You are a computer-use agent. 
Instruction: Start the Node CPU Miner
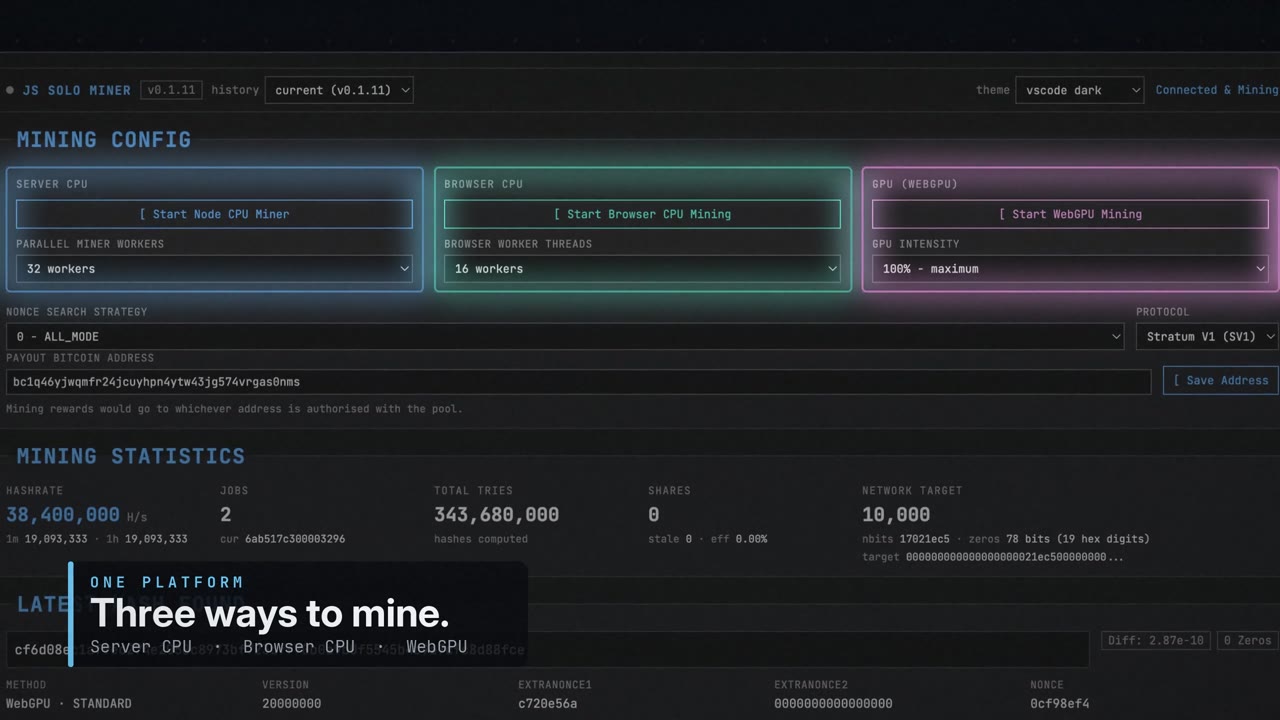tap(214, 214)
